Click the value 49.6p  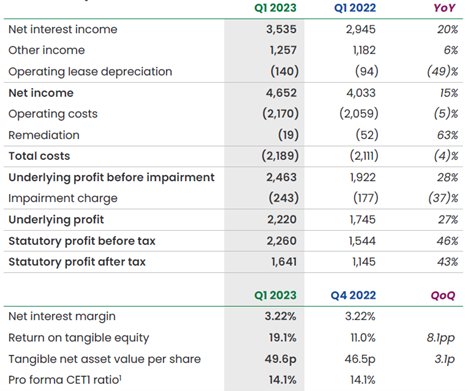coord(281,359)
